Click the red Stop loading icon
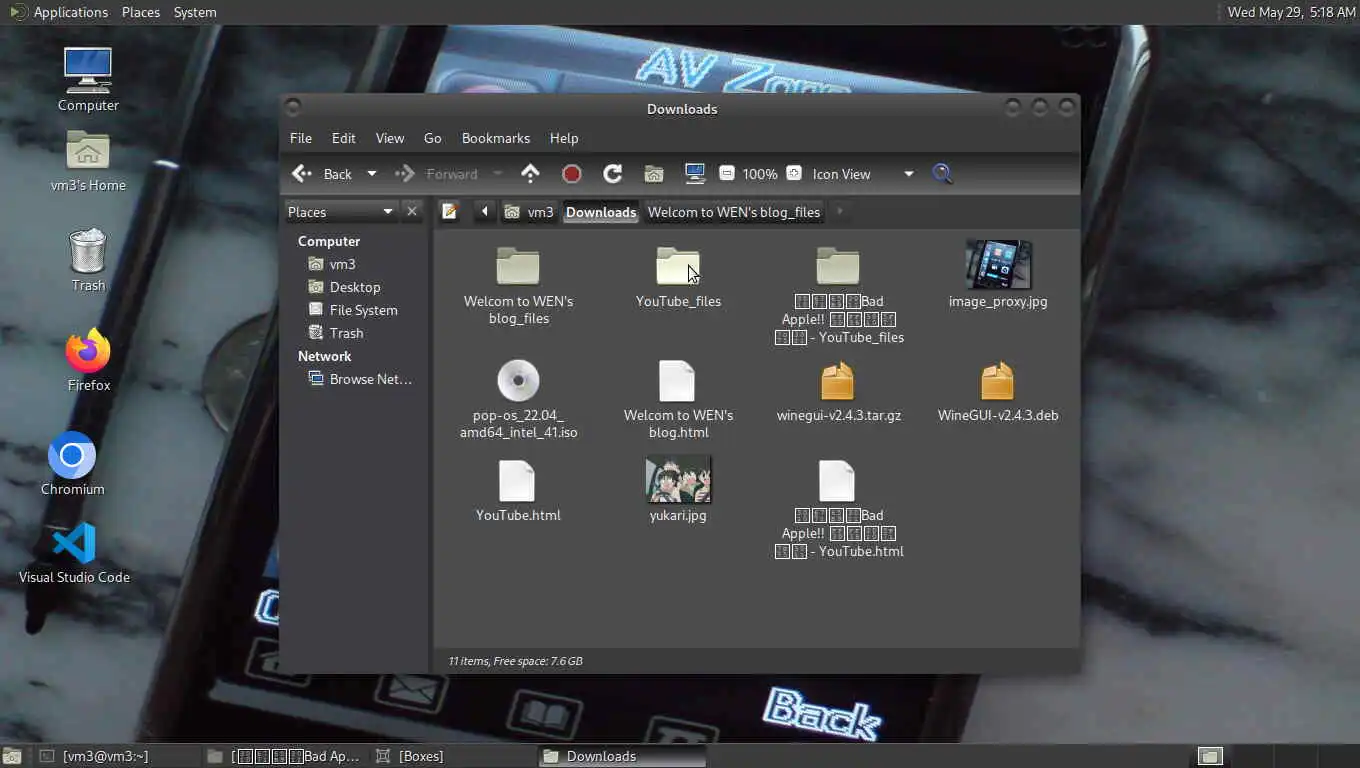Viewport: 1360px width, 768px height. pos(572,174)
